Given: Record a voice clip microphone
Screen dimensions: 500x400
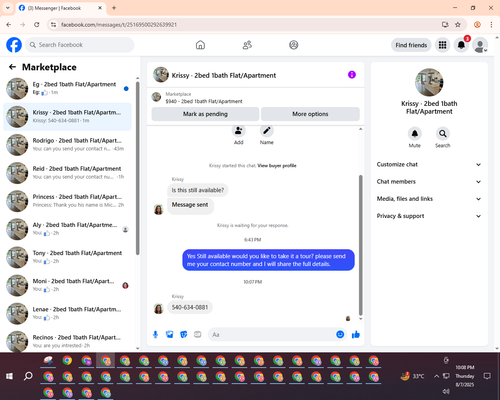Looking at the screenshot, I should click(x=155, y=334).
